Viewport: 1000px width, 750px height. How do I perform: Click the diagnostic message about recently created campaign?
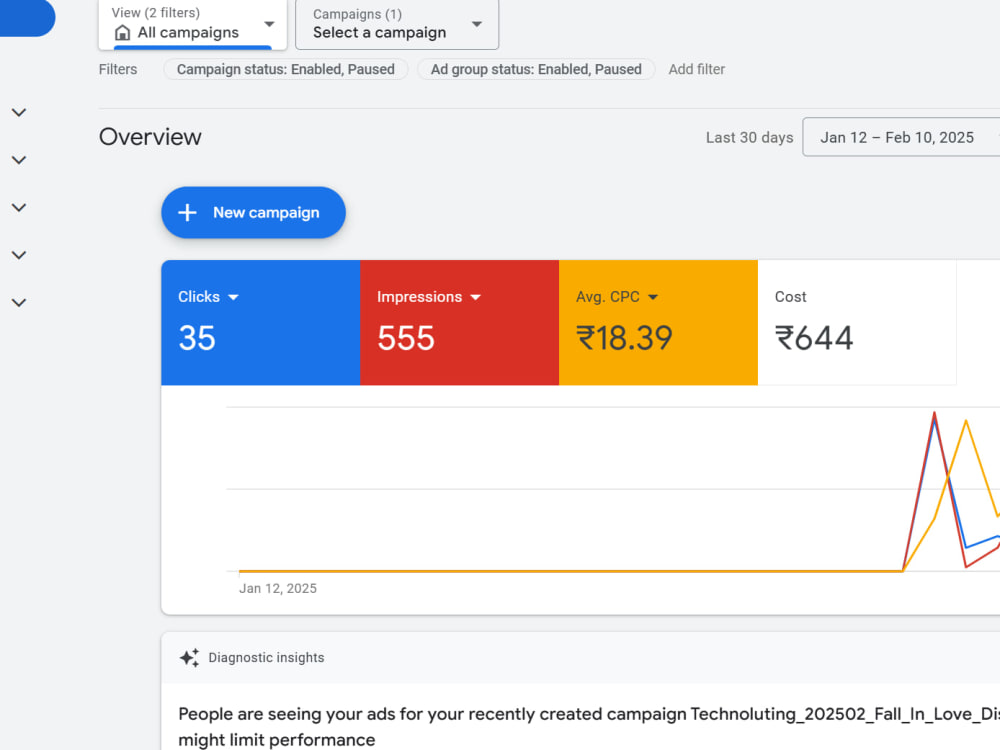coord(589,726)
